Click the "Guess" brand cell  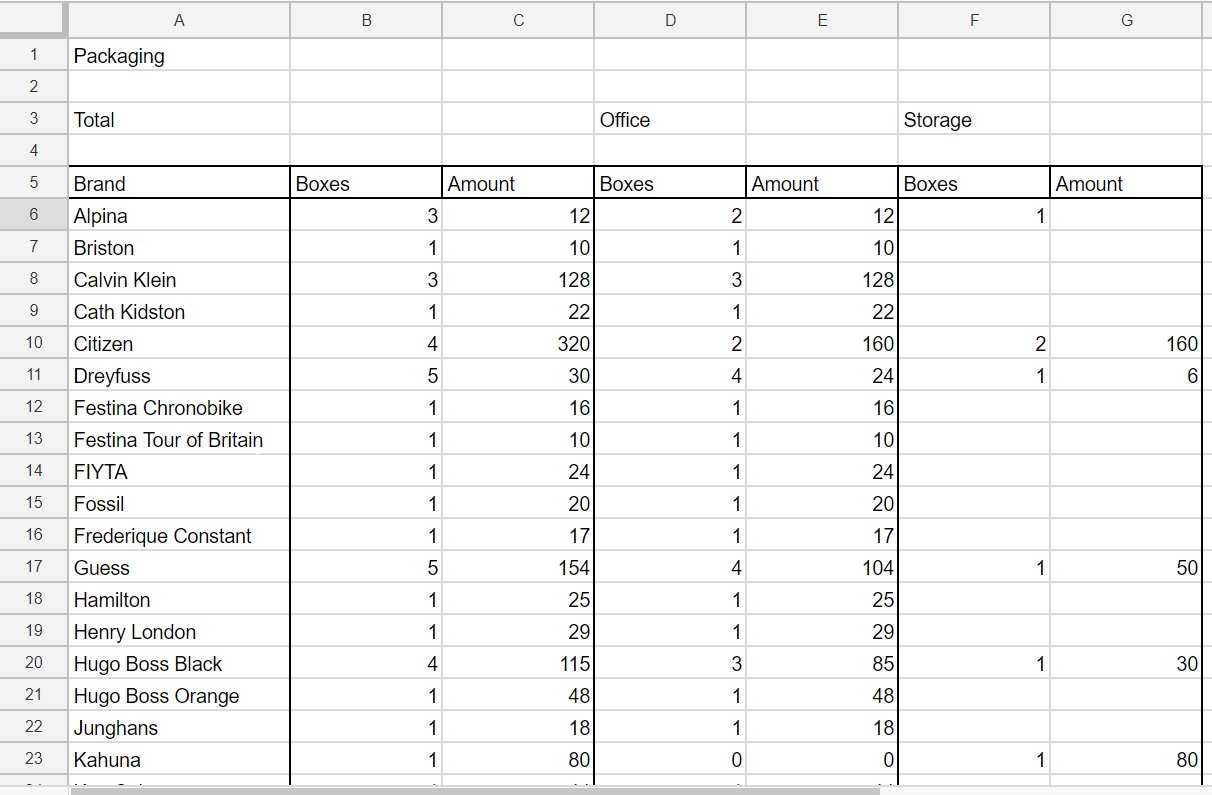point(179,568)
